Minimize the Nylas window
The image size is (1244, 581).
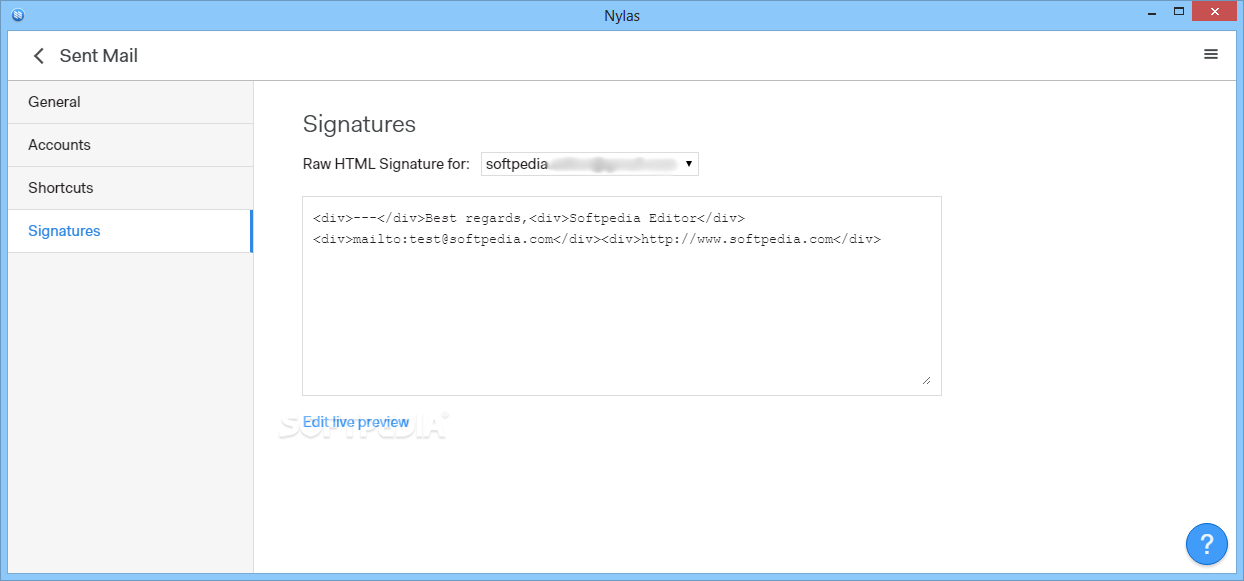tap(1150, 12)
